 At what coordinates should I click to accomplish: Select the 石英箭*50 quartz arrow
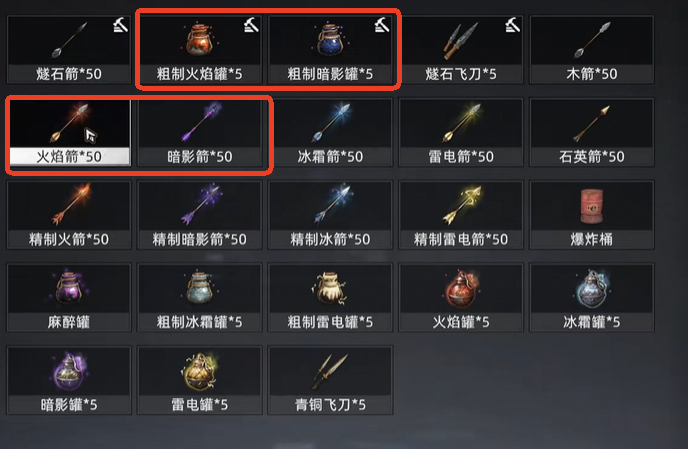(x=591, y=132)
